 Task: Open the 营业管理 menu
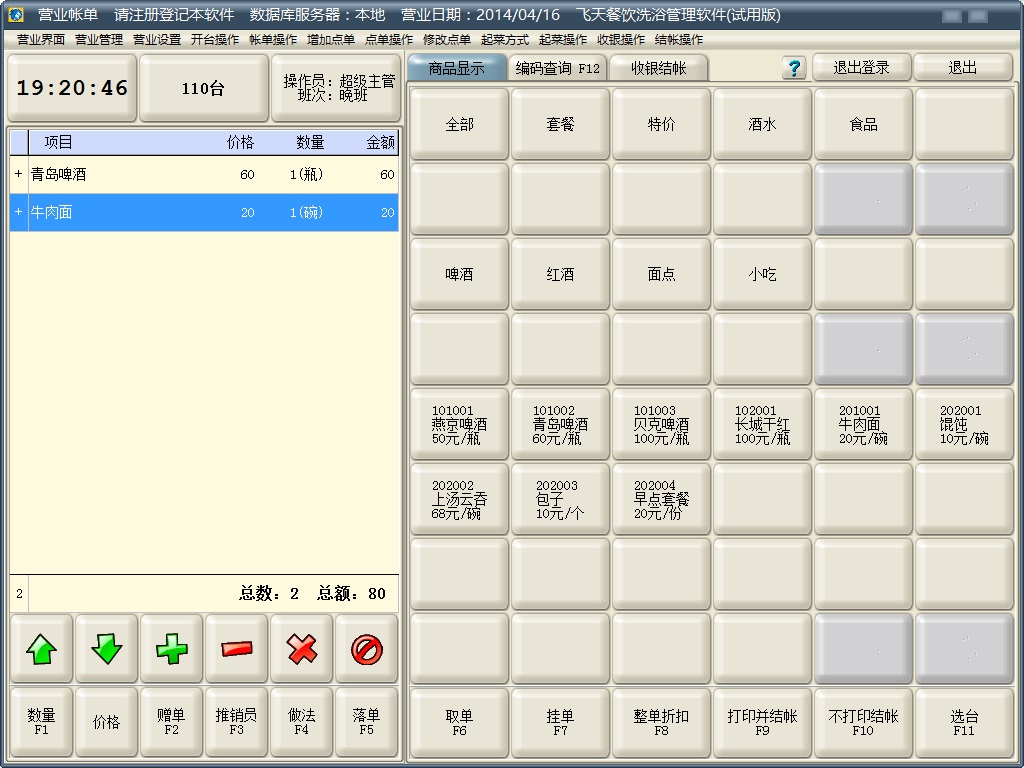(x=99, y=40)
